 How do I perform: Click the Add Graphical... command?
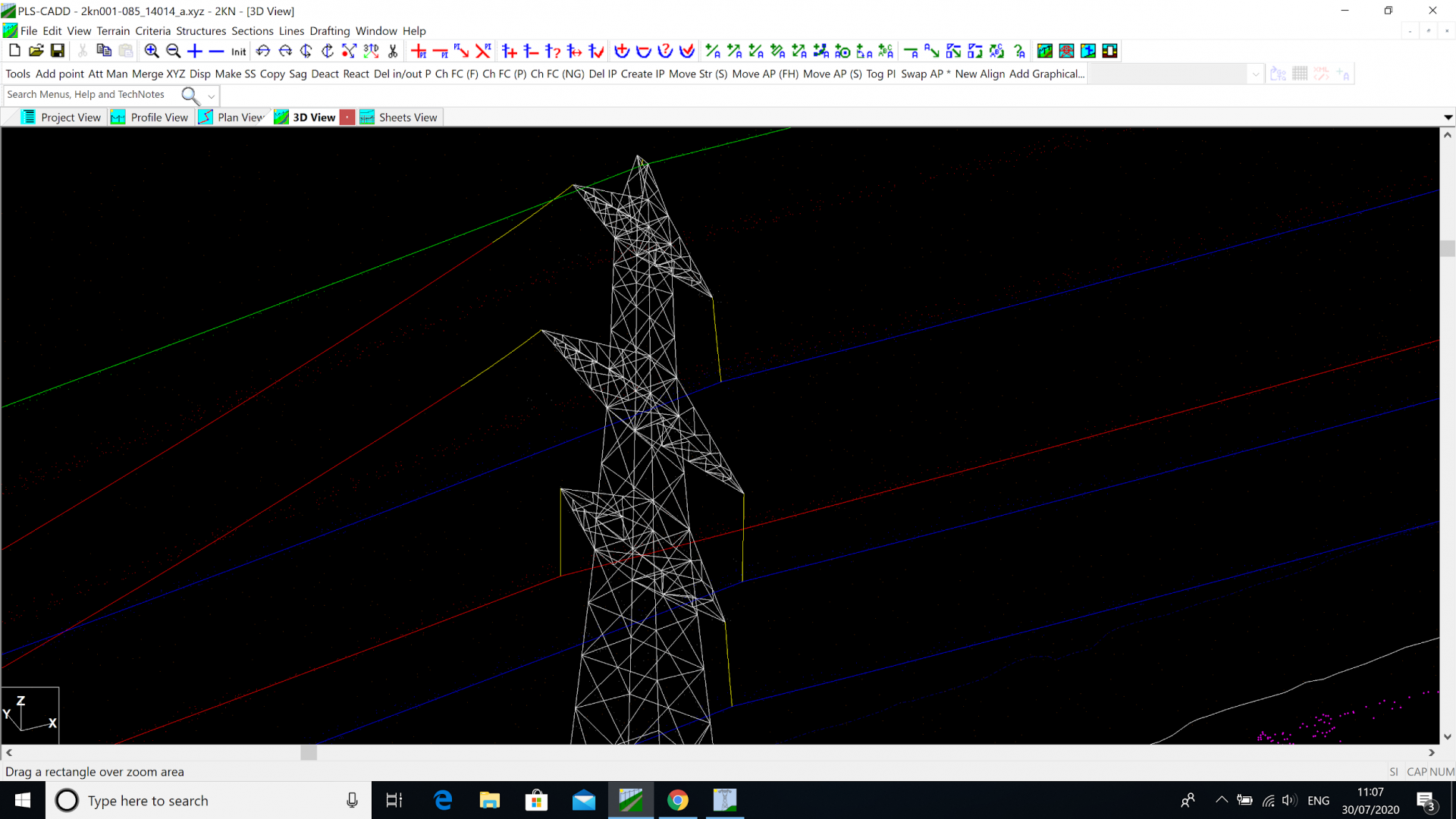click(x=1046, y=74)
